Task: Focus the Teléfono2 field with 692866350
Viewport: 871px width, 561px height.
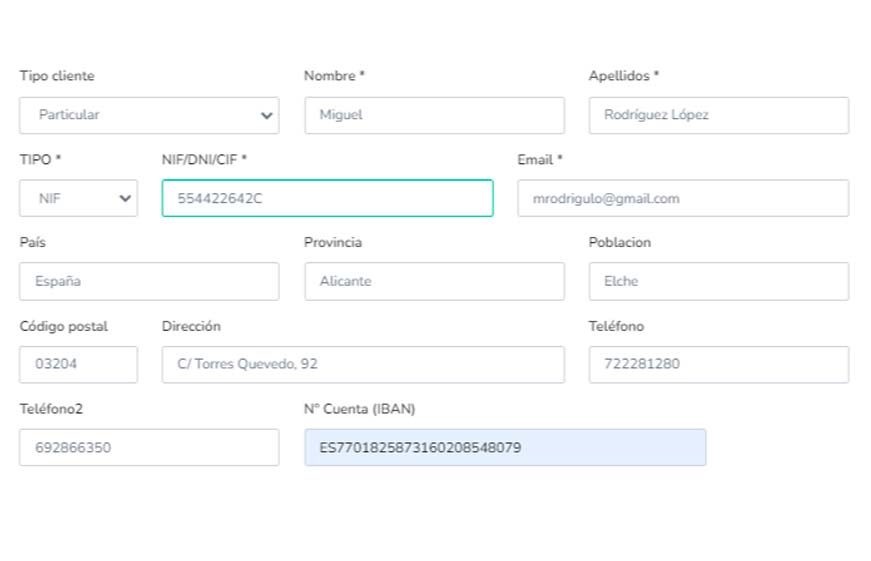Action: (x=148, y=447)
